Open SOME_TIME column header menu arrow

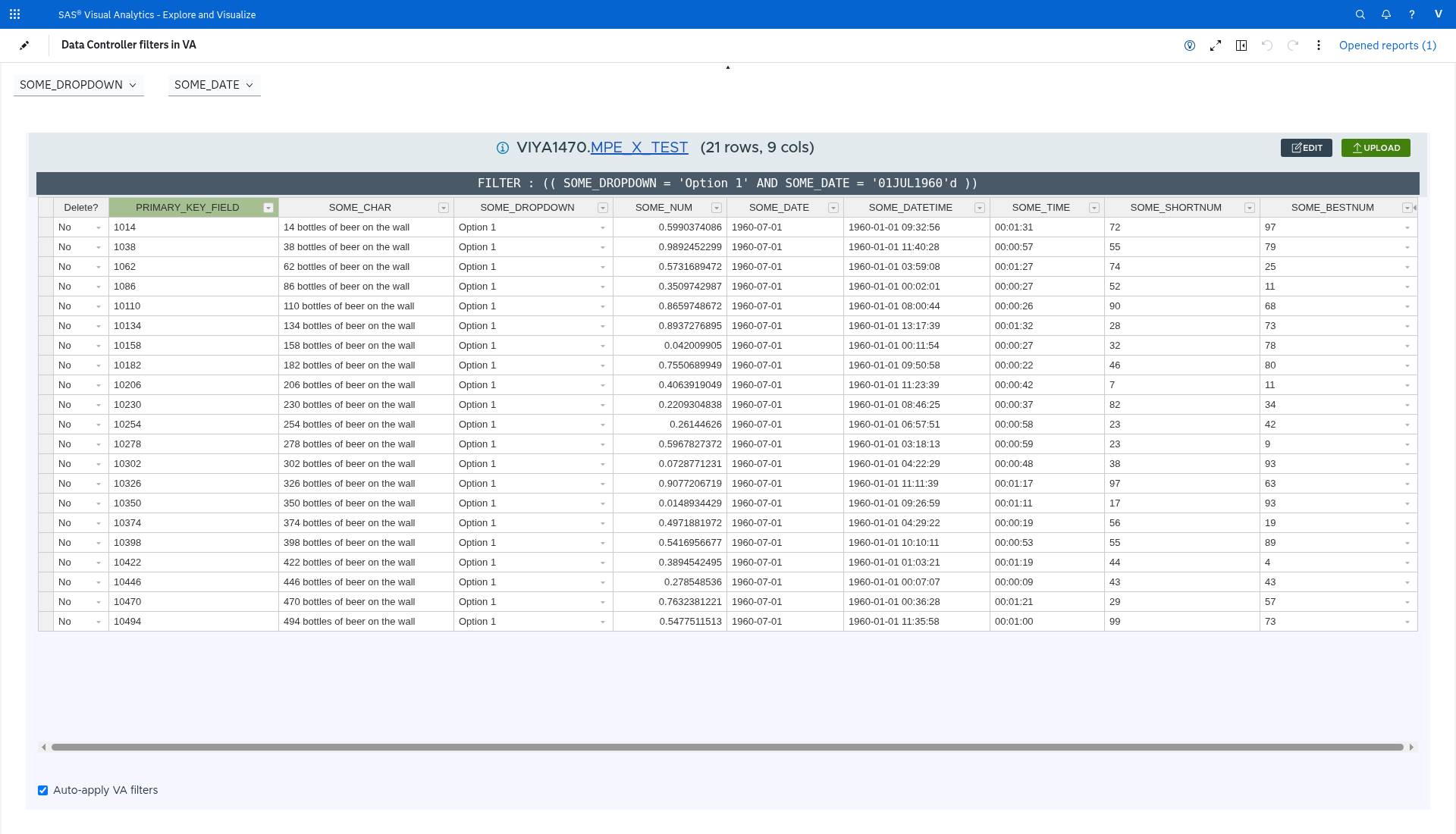[x=1094, y=208]
